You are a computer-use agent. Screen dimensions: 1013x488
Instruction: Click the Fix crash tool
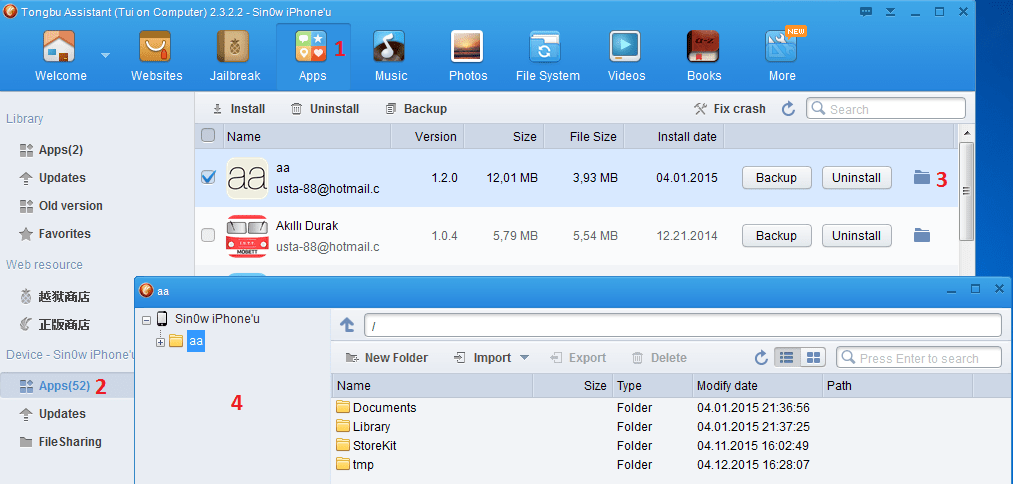tap(729, 109)
